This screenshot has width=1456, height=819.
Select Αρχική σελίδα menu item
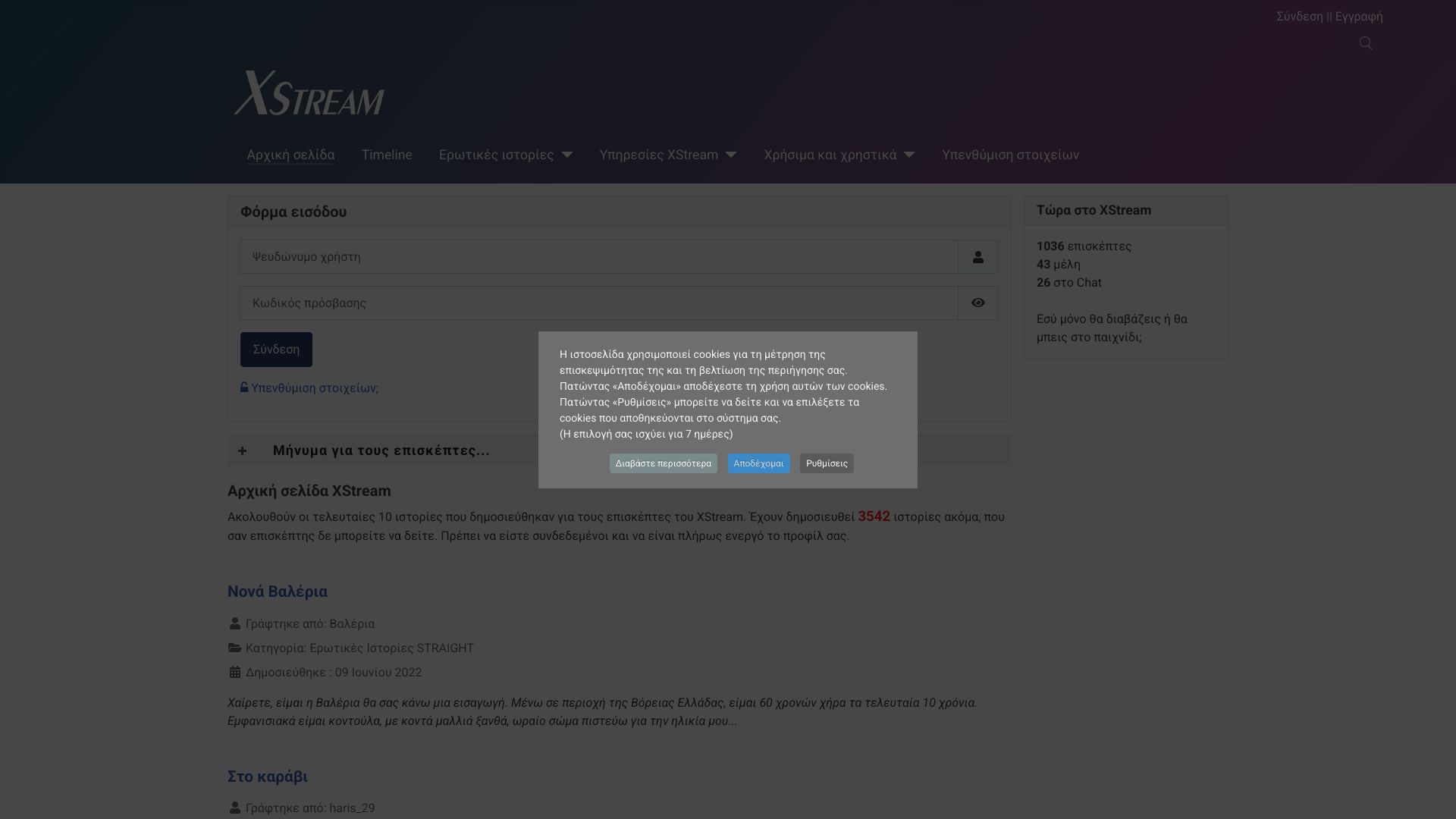click(290, 155)
